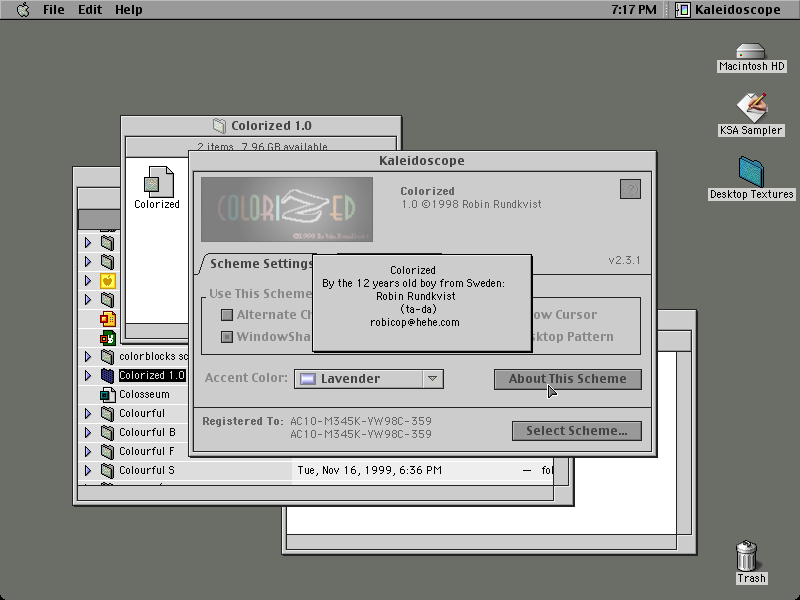
Task: Select the Colourful B folder name
Action: tap(147, 433)
